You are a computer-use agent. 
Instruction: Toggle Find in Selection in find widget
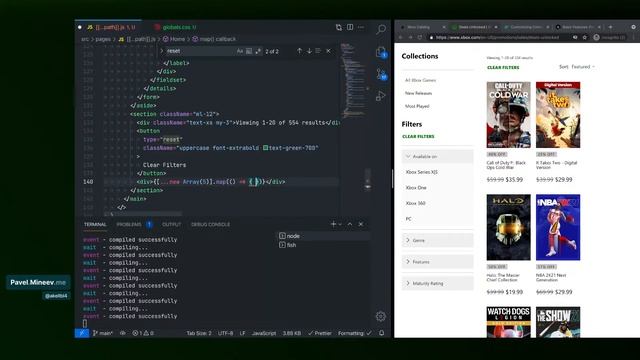tap(318, 51)
